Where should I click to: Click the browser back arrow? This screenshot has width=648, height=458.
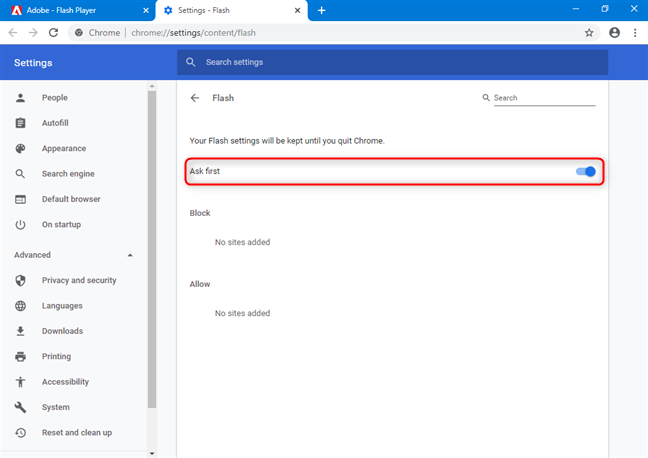click(x=13, y=33)
